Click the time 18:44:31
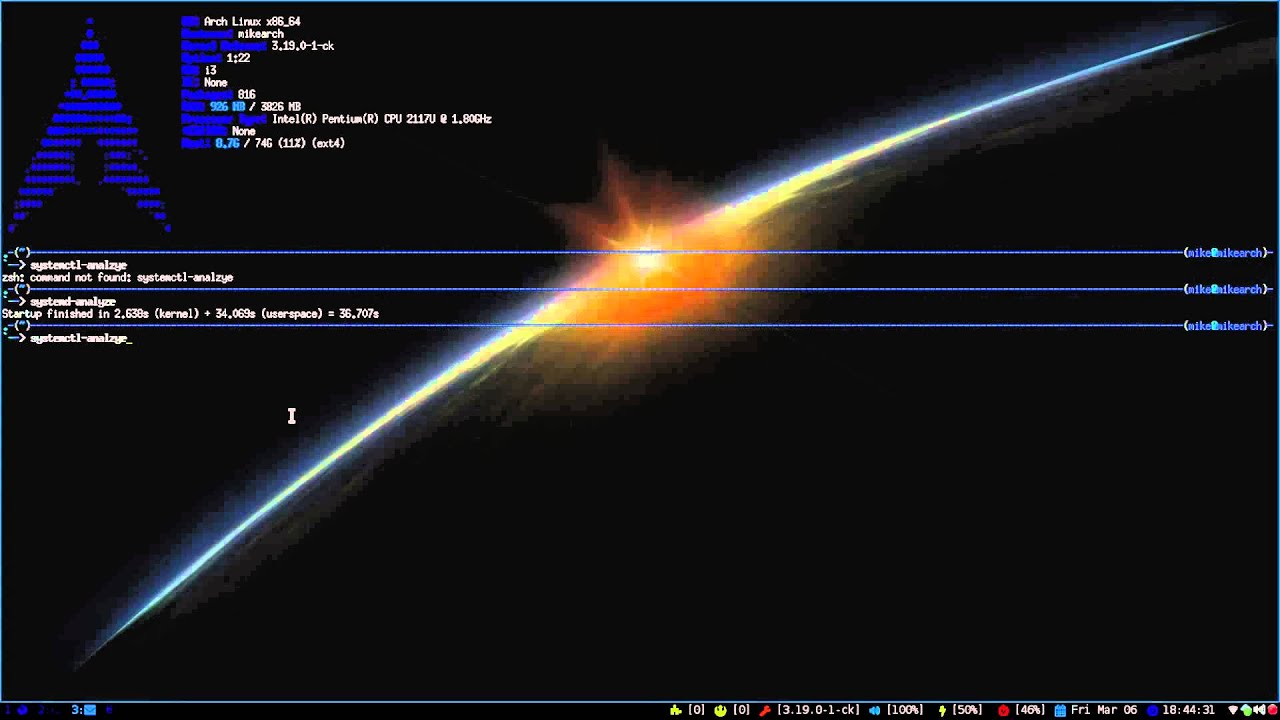Screen dimensions: 1280x720 coord(1189,710)
